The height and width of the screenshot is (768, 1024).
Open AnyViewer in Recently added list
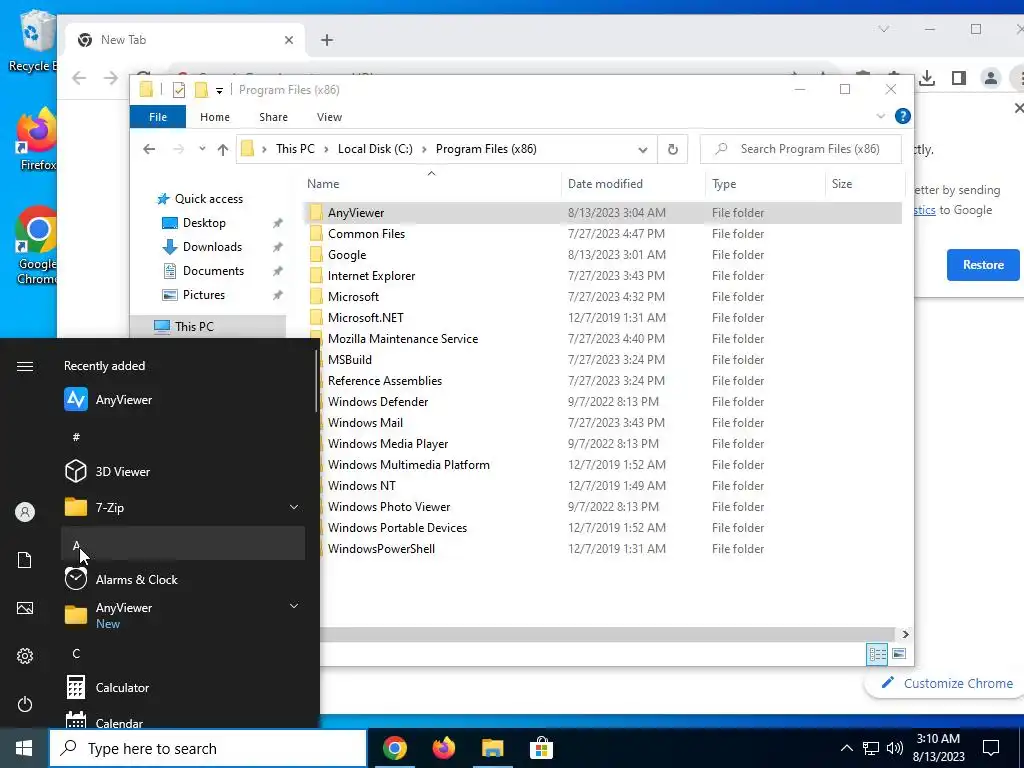184,400
